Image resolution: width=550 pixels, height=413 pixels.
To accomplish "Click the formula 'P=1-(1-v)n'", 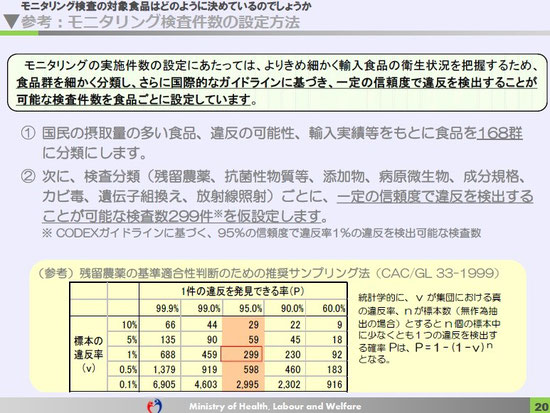I will pyautogui.click(x=454, y=347).
